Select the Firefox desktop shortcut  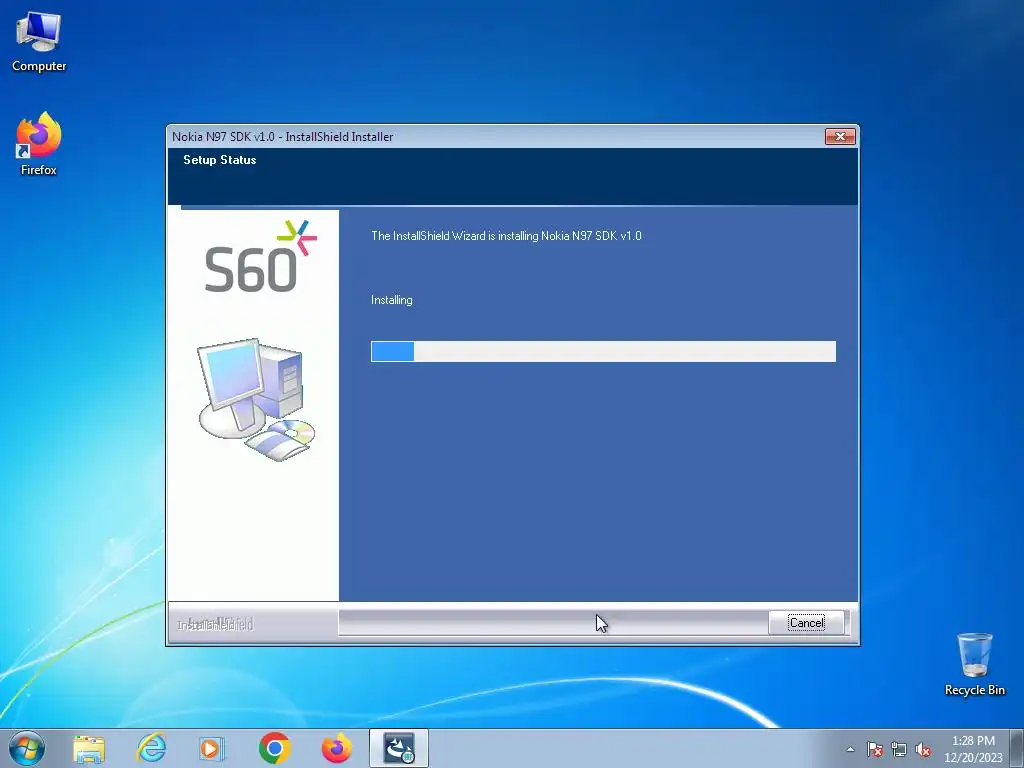coord(39,144)
